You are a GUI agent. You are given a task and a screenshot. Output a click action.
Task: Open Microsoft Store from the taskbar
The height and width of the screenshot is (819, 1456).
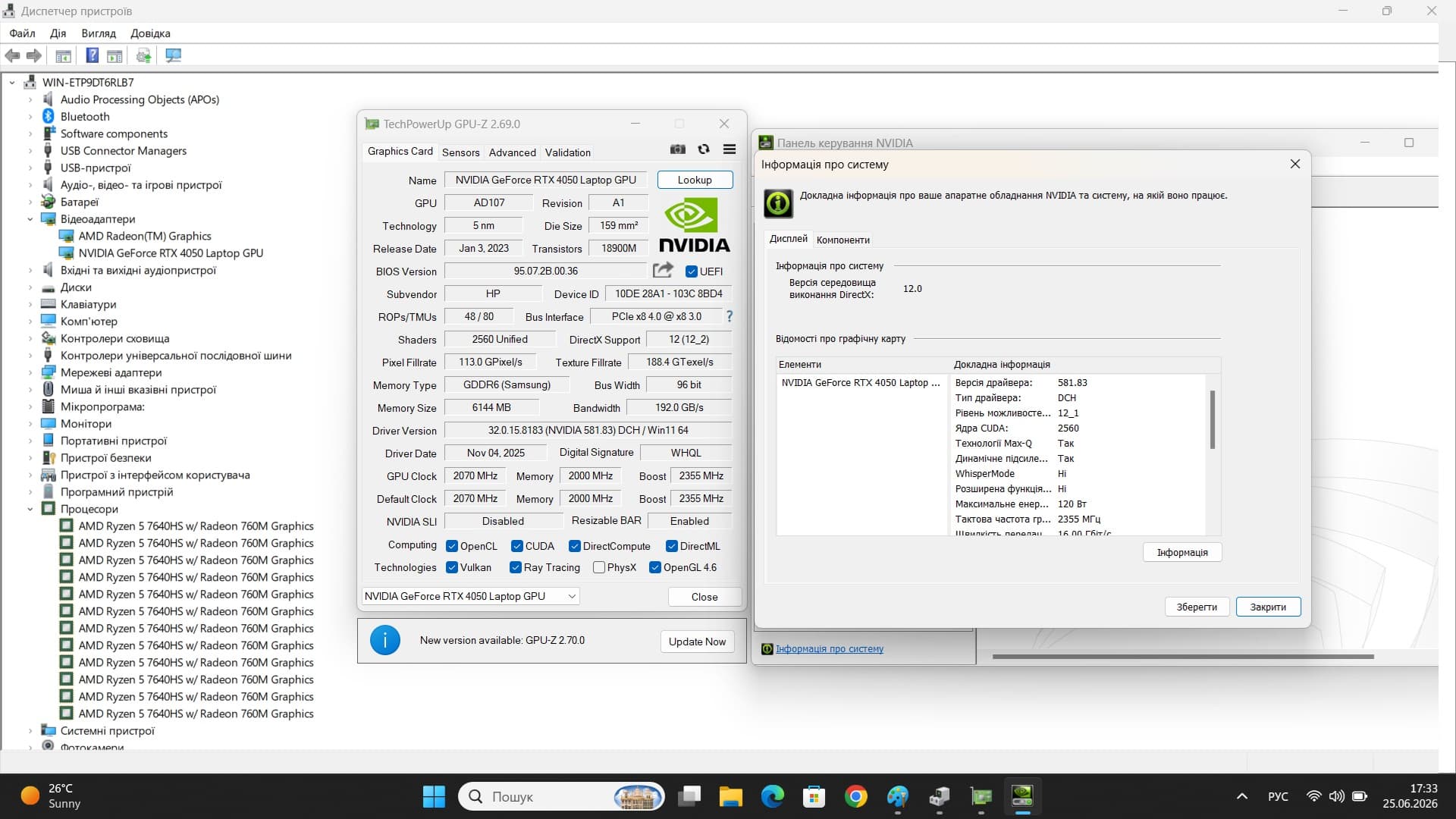point(814,796)
